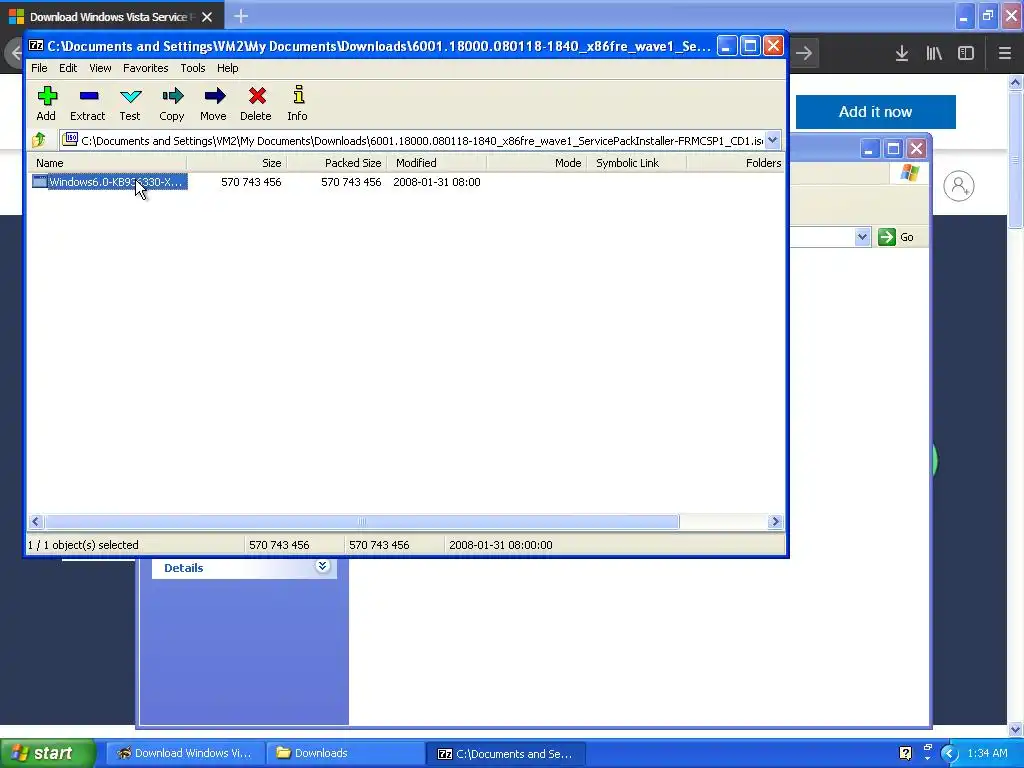Open the Favorites menu
Screen dimensions: 1024x768
tap(146, 68)
